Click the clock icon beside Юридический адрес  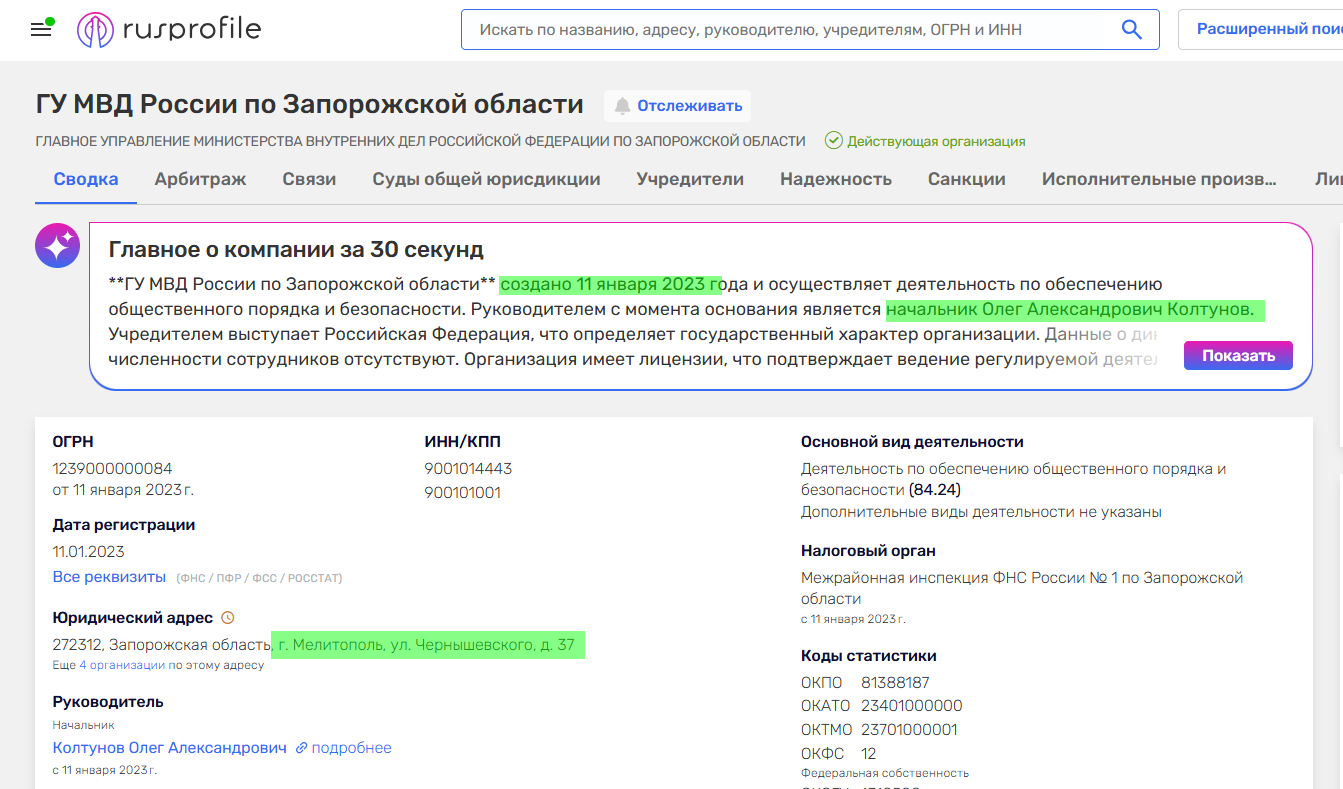coord(227,618)
